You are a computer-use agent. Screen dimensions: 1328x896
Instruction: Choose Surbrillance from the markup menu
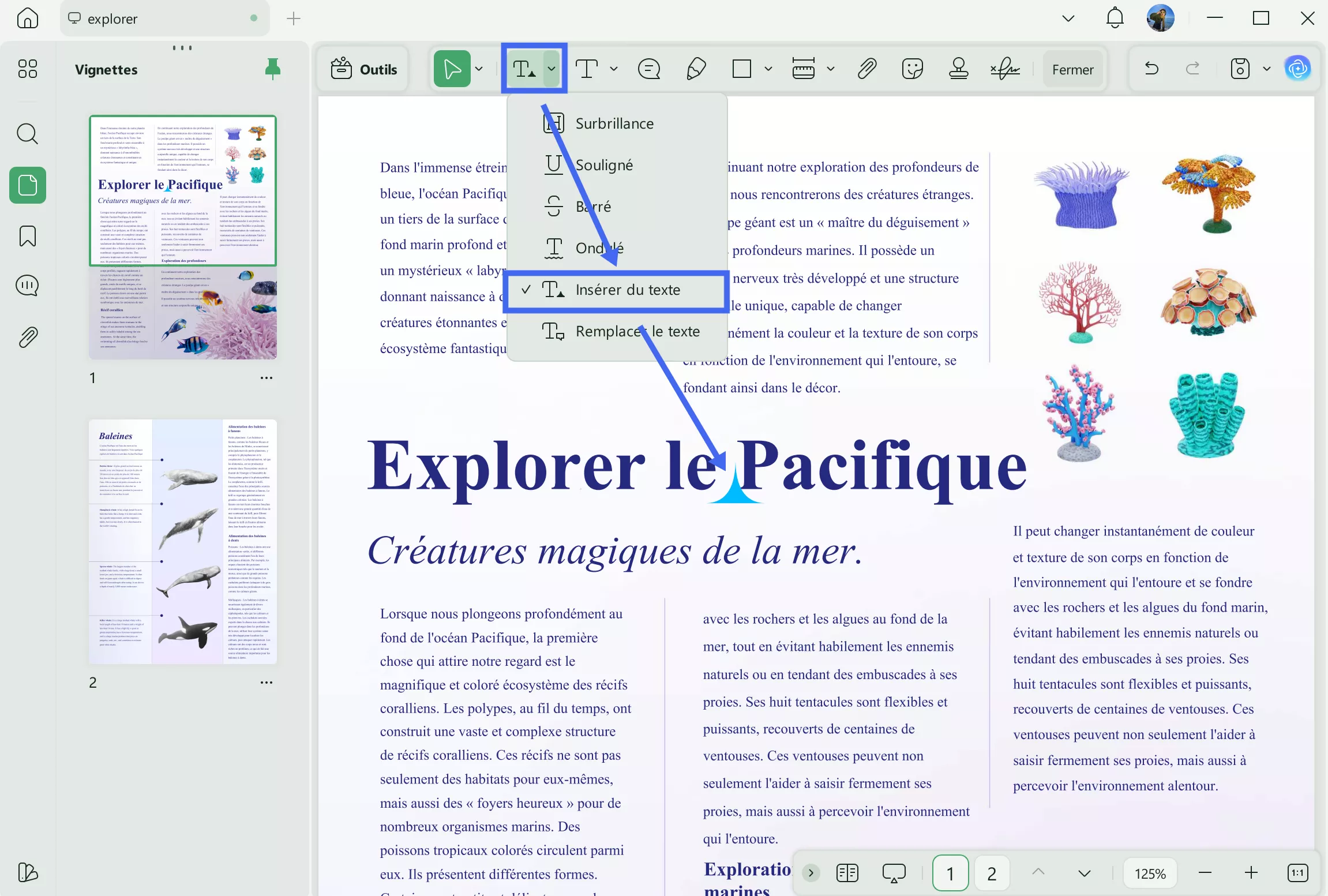coord(614,123)
